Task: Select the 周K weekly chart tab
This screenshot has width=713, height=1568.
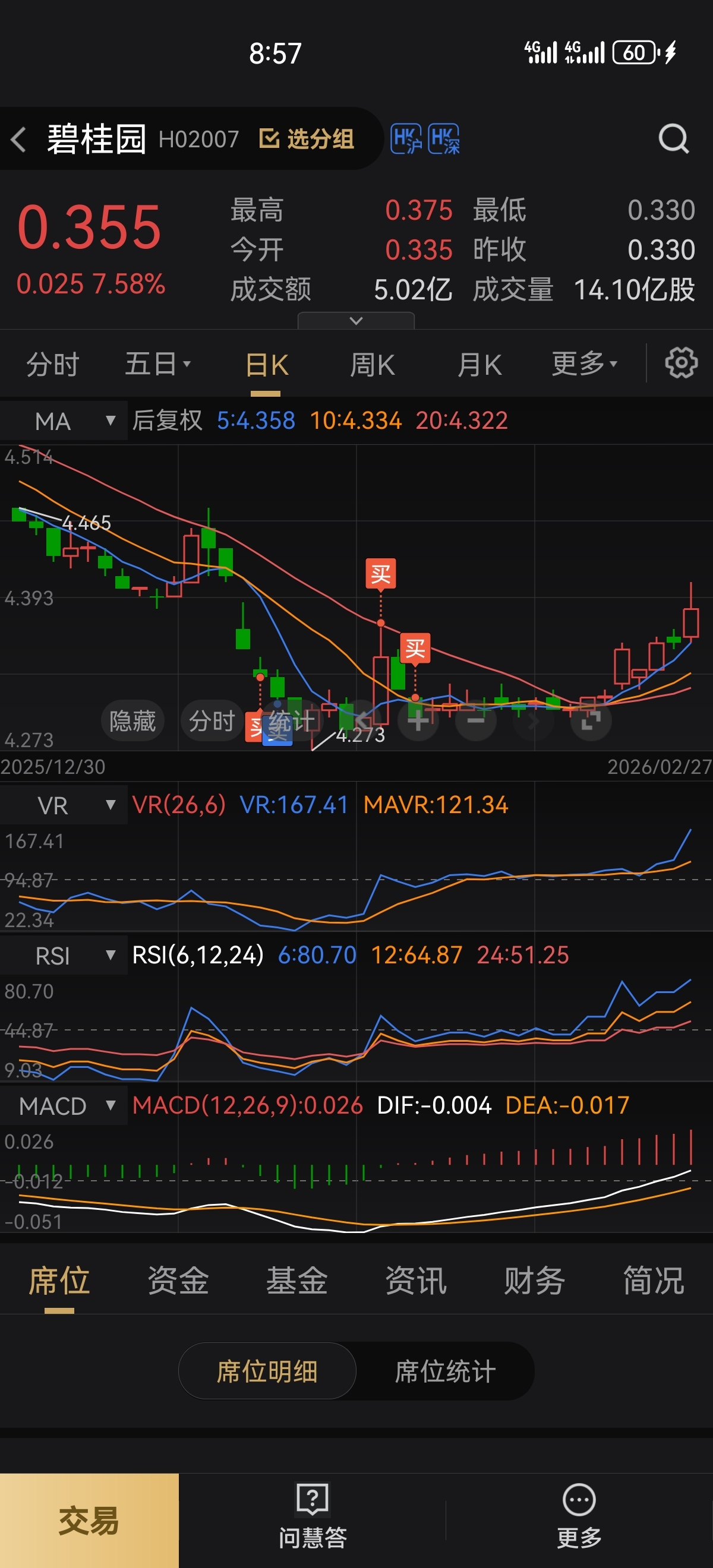Action: click(372, 365)
